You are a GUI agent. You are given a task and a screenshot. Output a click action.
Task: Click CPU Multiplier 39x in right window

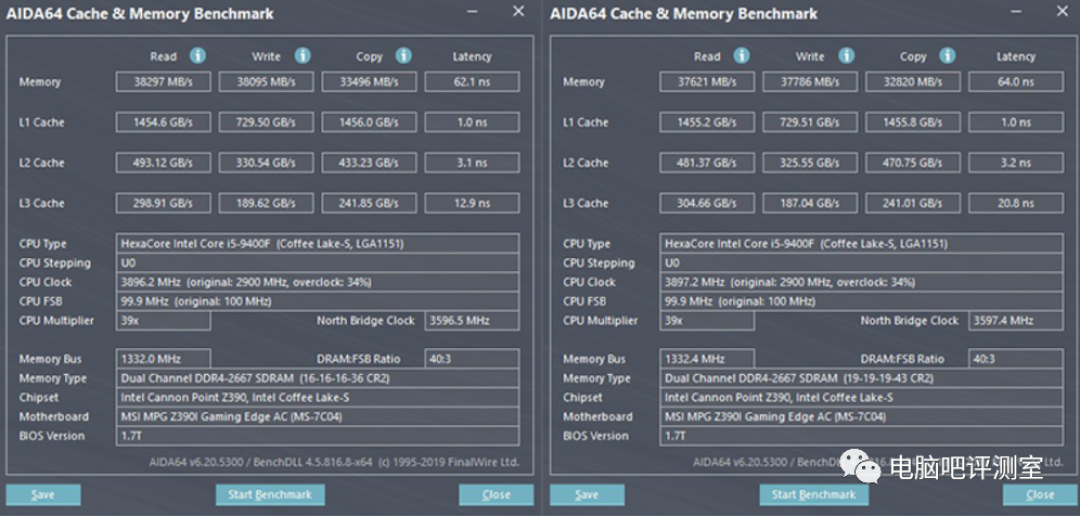(x=707, y=321)
